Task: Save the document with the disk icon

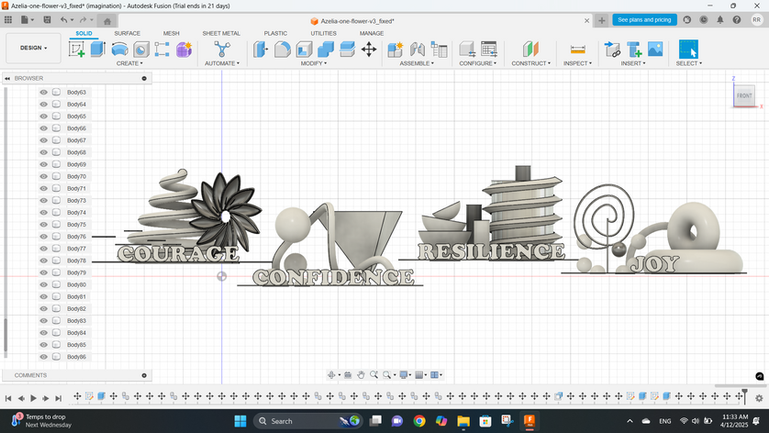Action: tap(47, 20)
